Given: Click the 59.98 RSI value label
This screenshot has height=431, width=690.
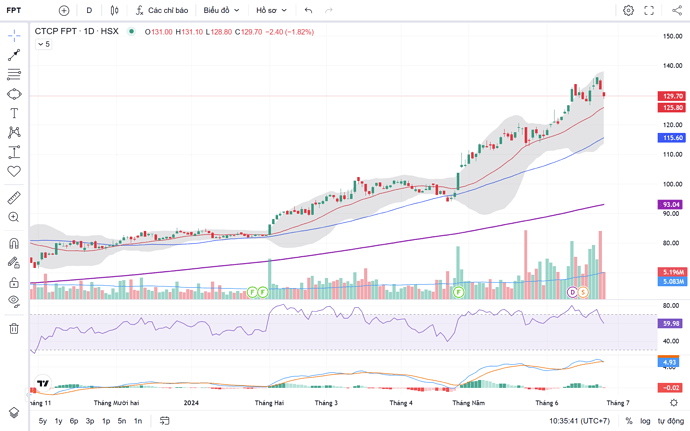Looking at the screenshot, I should pos(670,324).
